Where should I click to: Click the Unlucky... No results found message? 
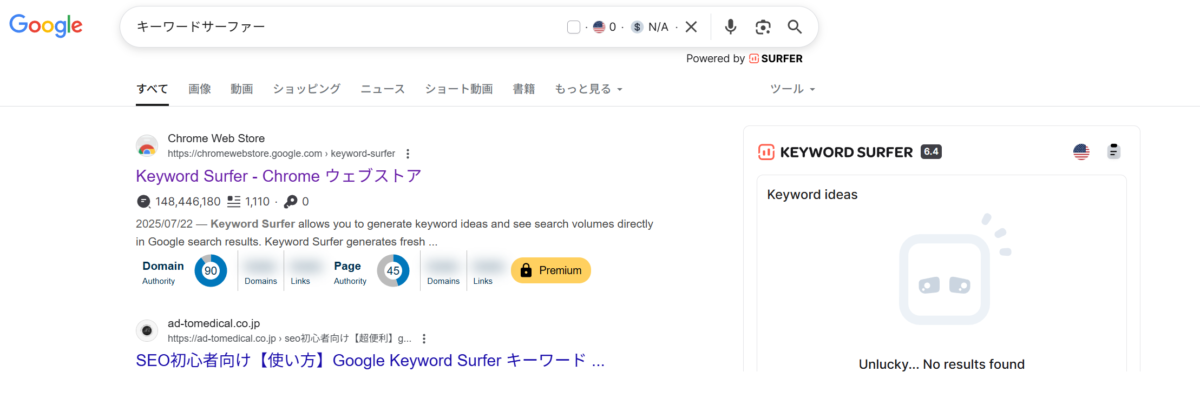(942, 364)
